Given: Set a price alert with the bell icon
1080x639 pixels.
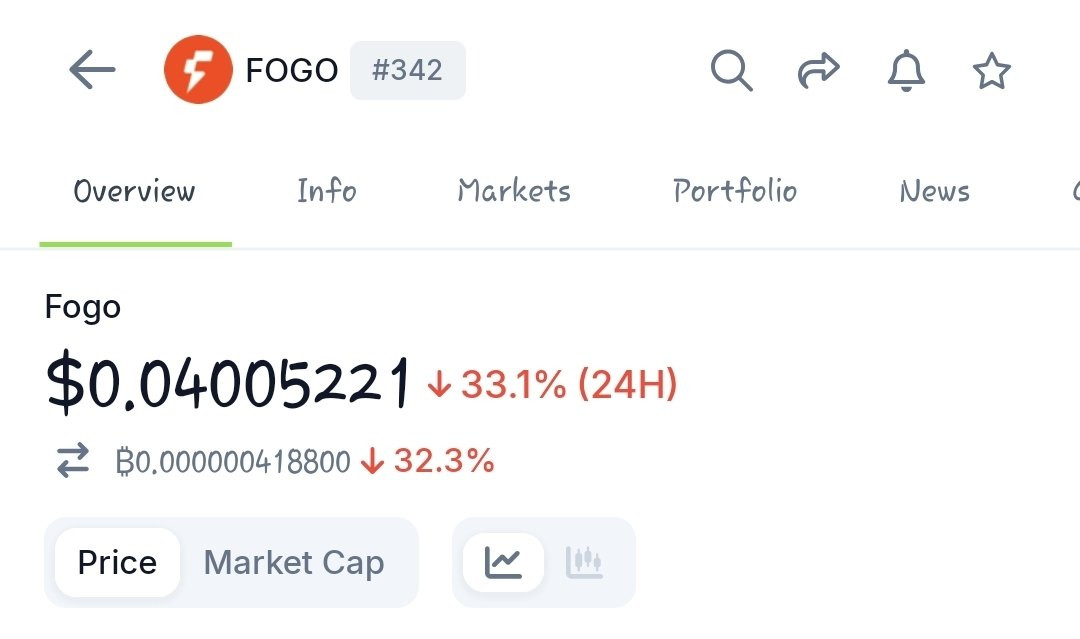Looking at the screenshot, I should click(x=906, y=71).
